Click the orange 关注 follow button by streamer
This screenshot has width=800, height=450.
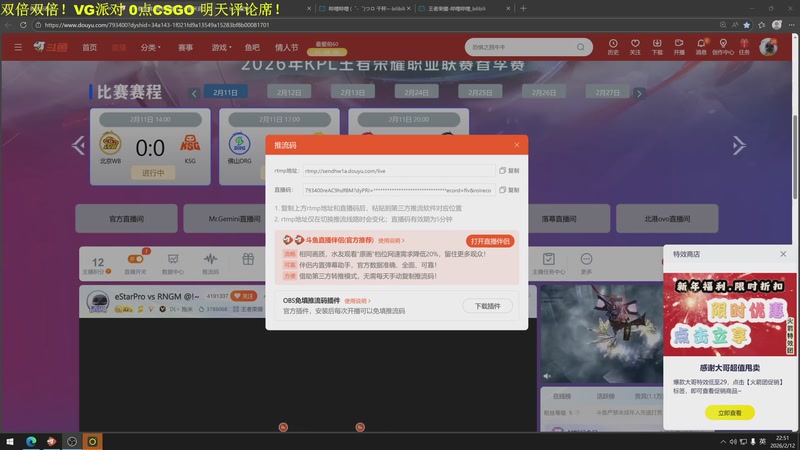click(244, 296)
